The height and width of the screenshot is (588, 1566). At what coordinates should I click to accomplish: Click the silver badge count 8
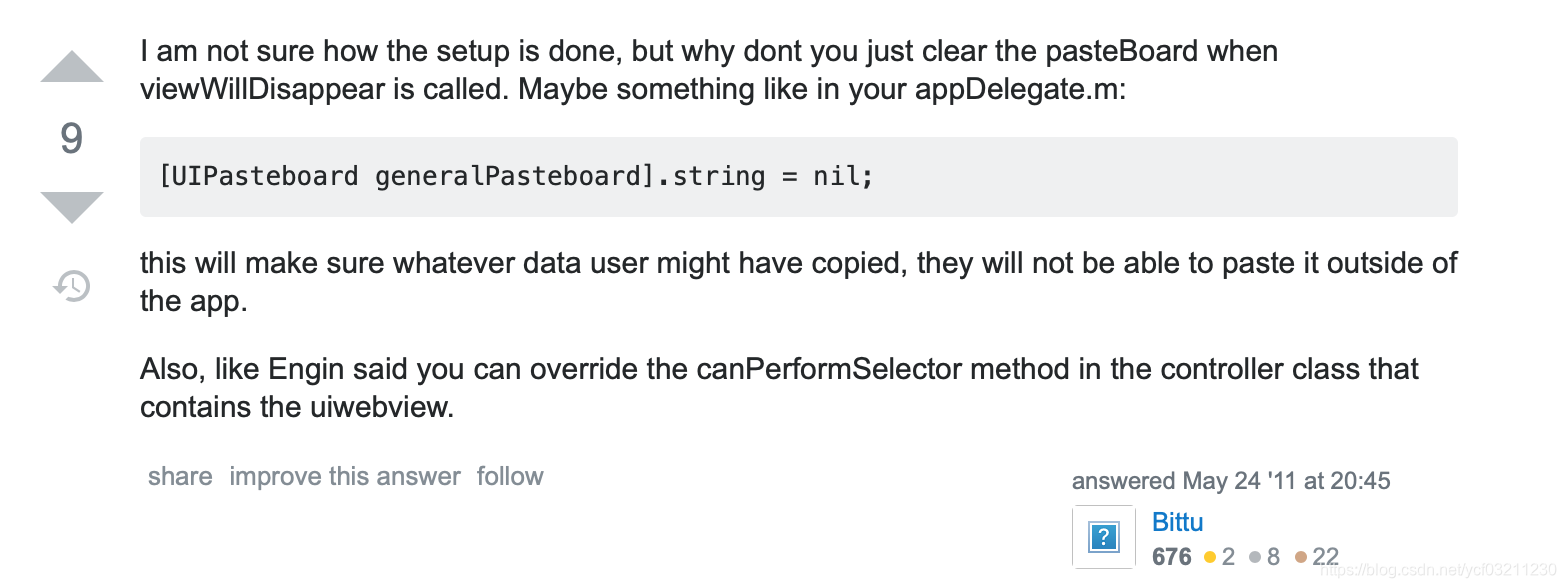pyautogui.click(x=1273, y=557)
